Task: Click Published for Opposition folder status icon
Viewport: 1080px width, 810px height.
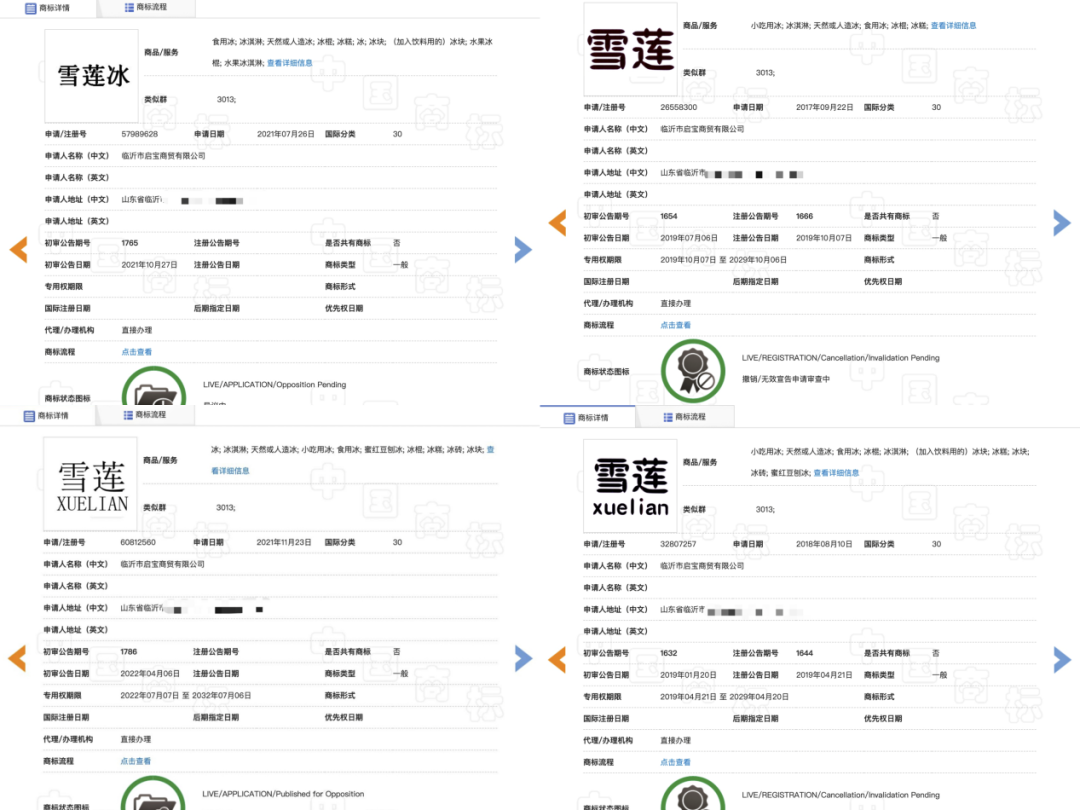Action: click(x=153, y=793)
